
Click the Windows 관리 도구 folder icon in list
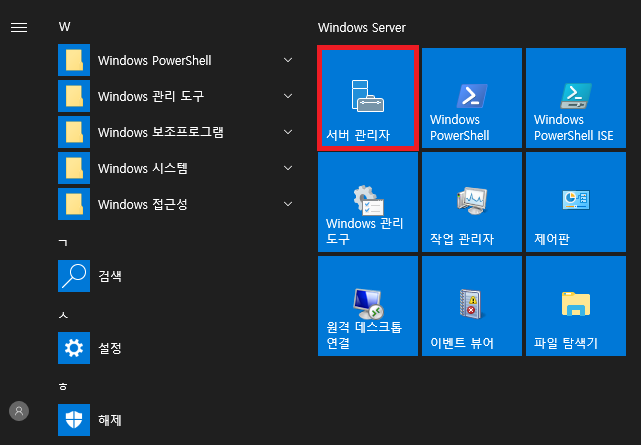pyautogui.click(x=74, y=96)
